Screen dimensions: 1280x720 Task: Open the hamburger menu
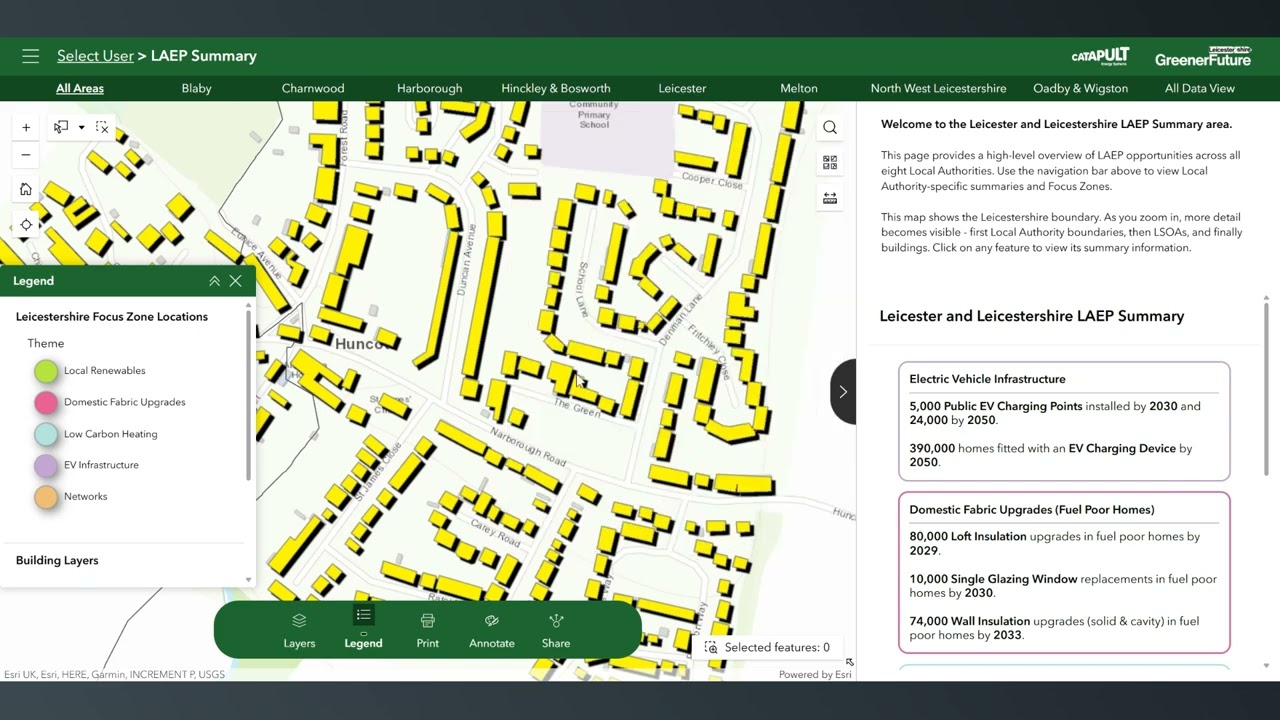[x=30, y=56]
